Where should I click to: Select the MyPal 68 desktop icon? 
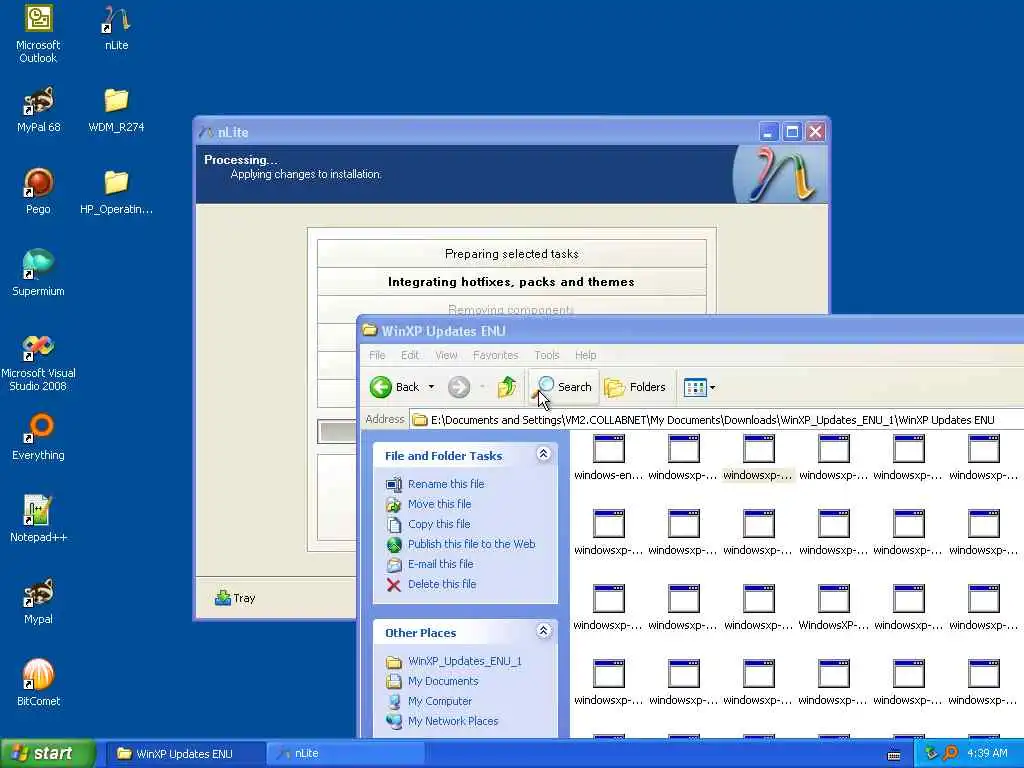38,110
